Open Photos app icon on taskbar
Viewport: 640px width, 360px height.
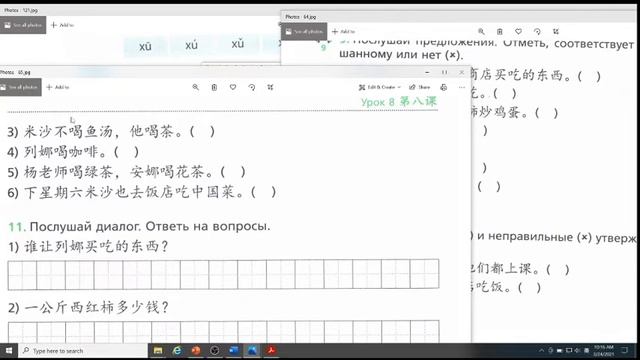coord(252,350)
